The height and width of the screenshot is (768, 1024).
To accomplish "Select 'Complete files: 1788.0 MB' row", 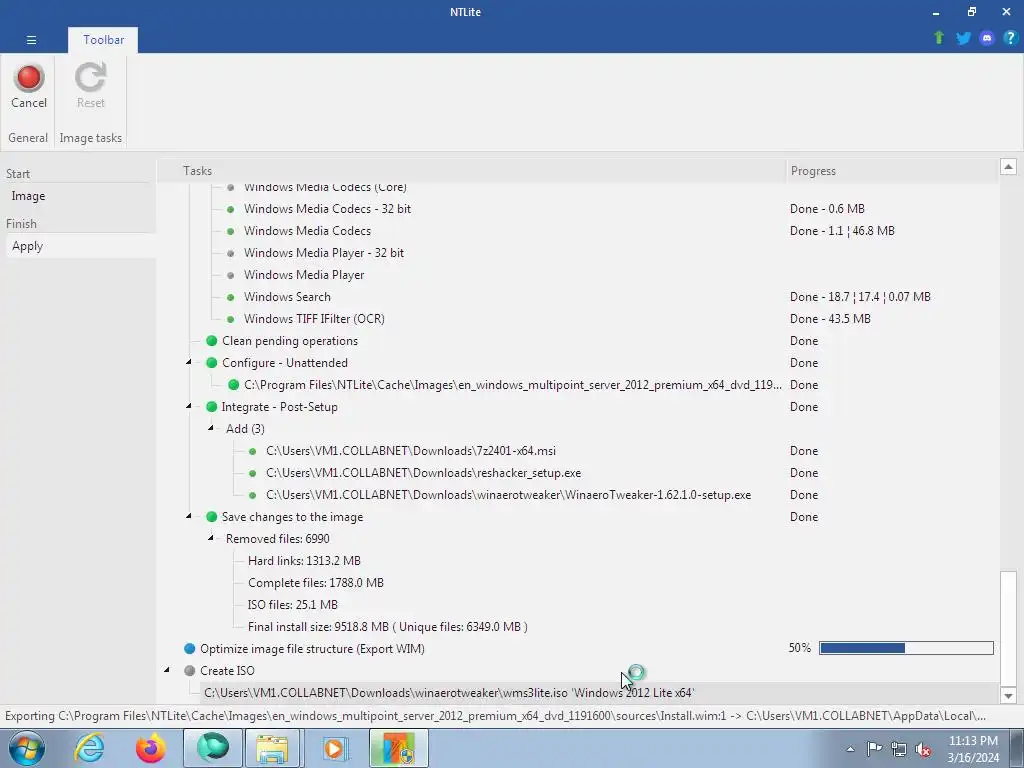I will [315, 583].
